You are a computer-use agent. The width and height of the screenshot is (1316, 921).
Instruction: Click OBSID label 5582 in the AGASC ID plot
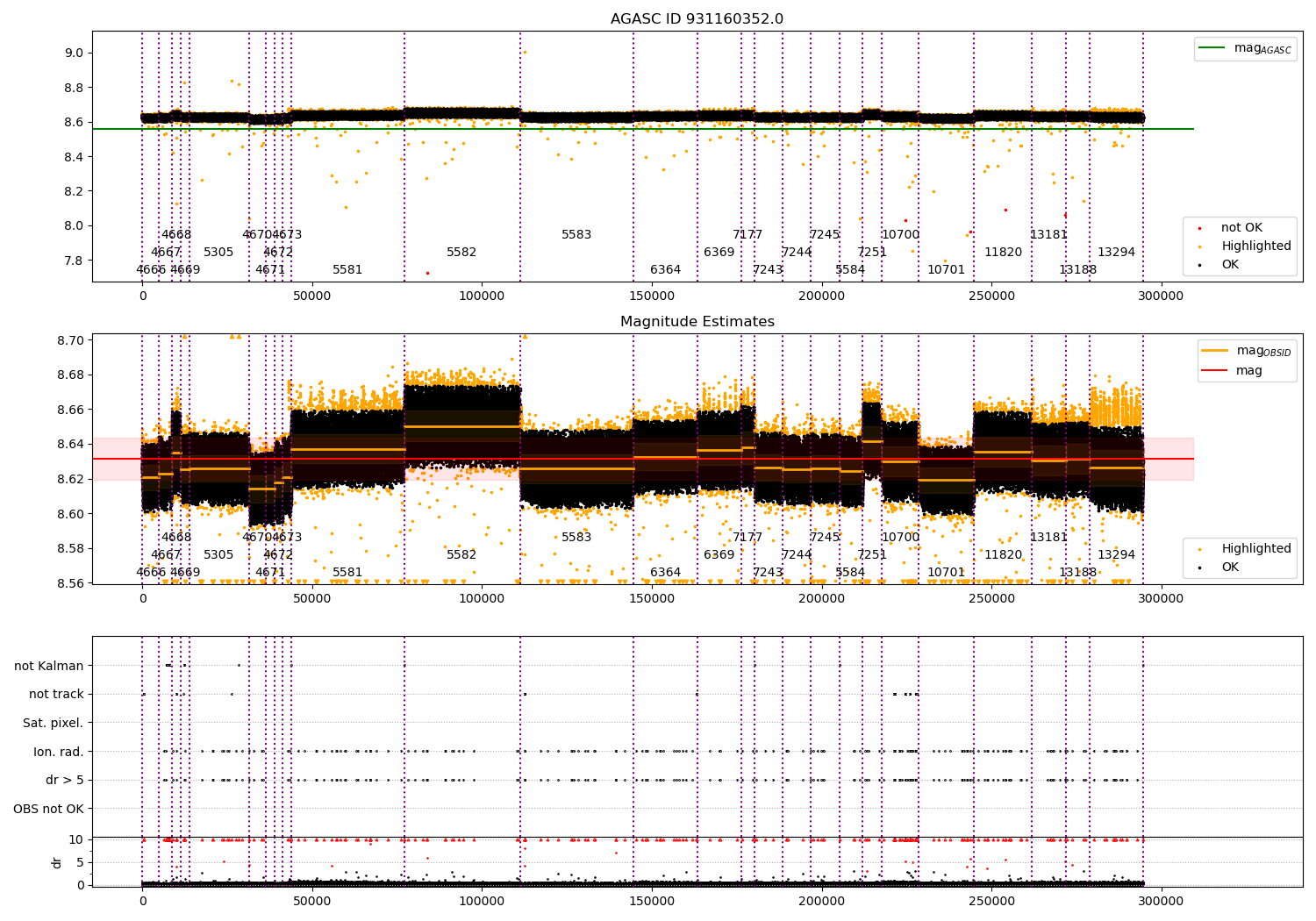click(x=461, y=253)
